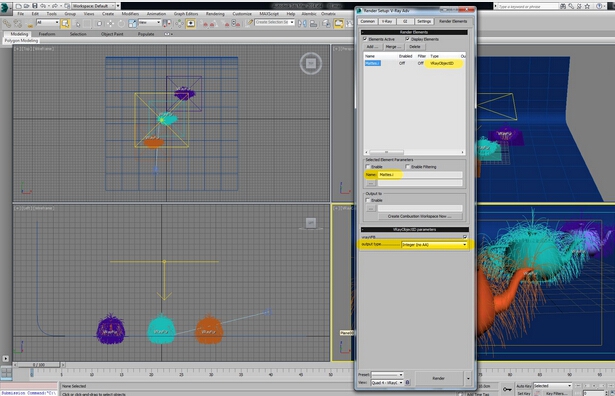The width and height of the screenshot is (615, 396).
Task: Open the output type dropdown
Action: [x=434, y=245]
